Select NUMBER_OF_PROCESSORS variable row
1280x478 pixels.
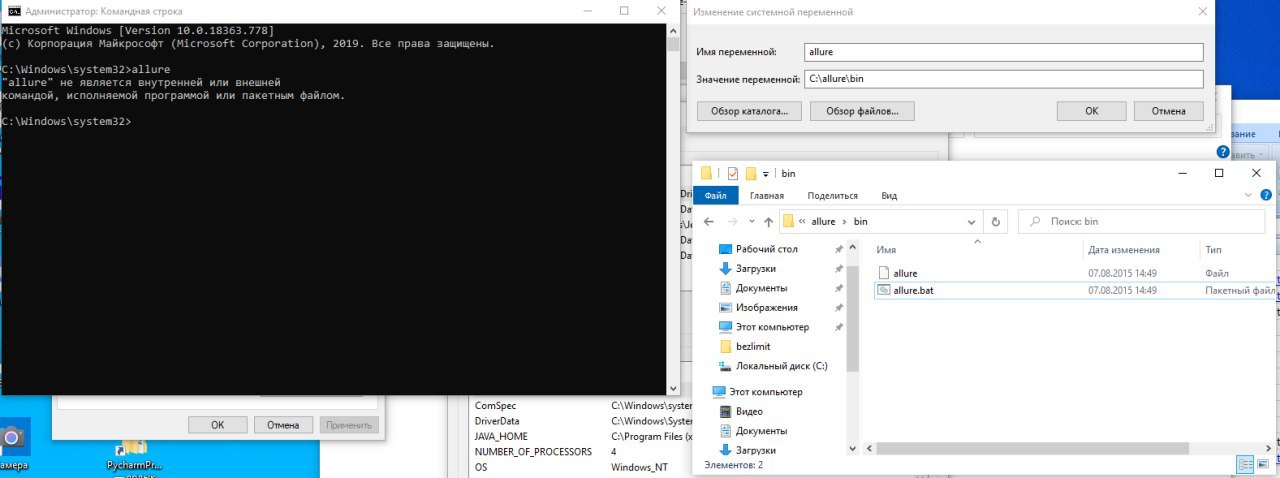pyautogui.click(x=580, y=452)
